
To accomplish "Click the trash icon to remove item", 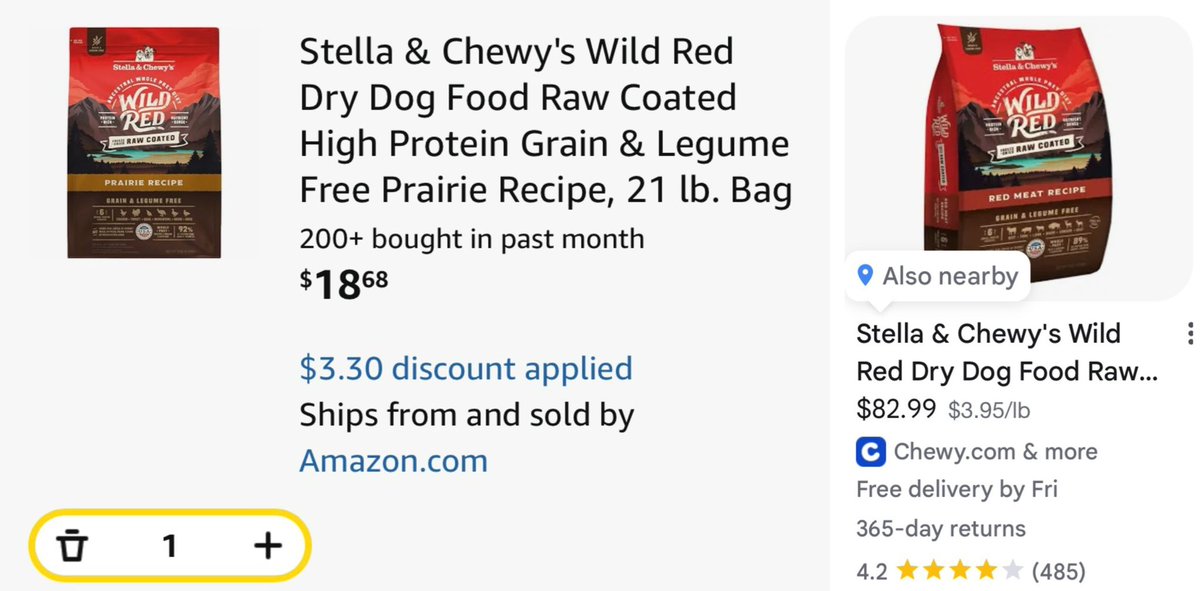I will click(72, 546).
